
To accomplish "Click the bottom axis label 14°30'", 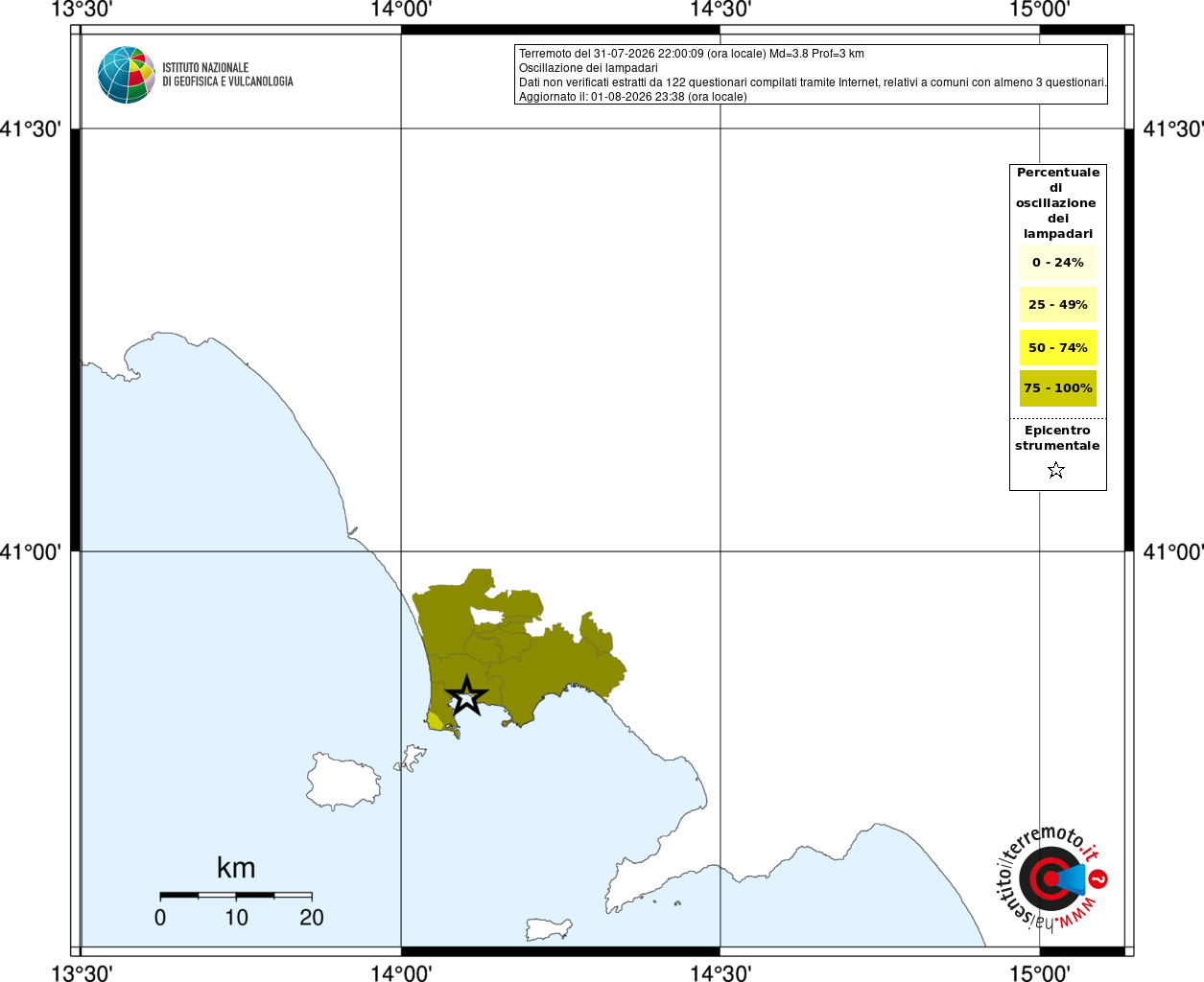I will [720, 972].
